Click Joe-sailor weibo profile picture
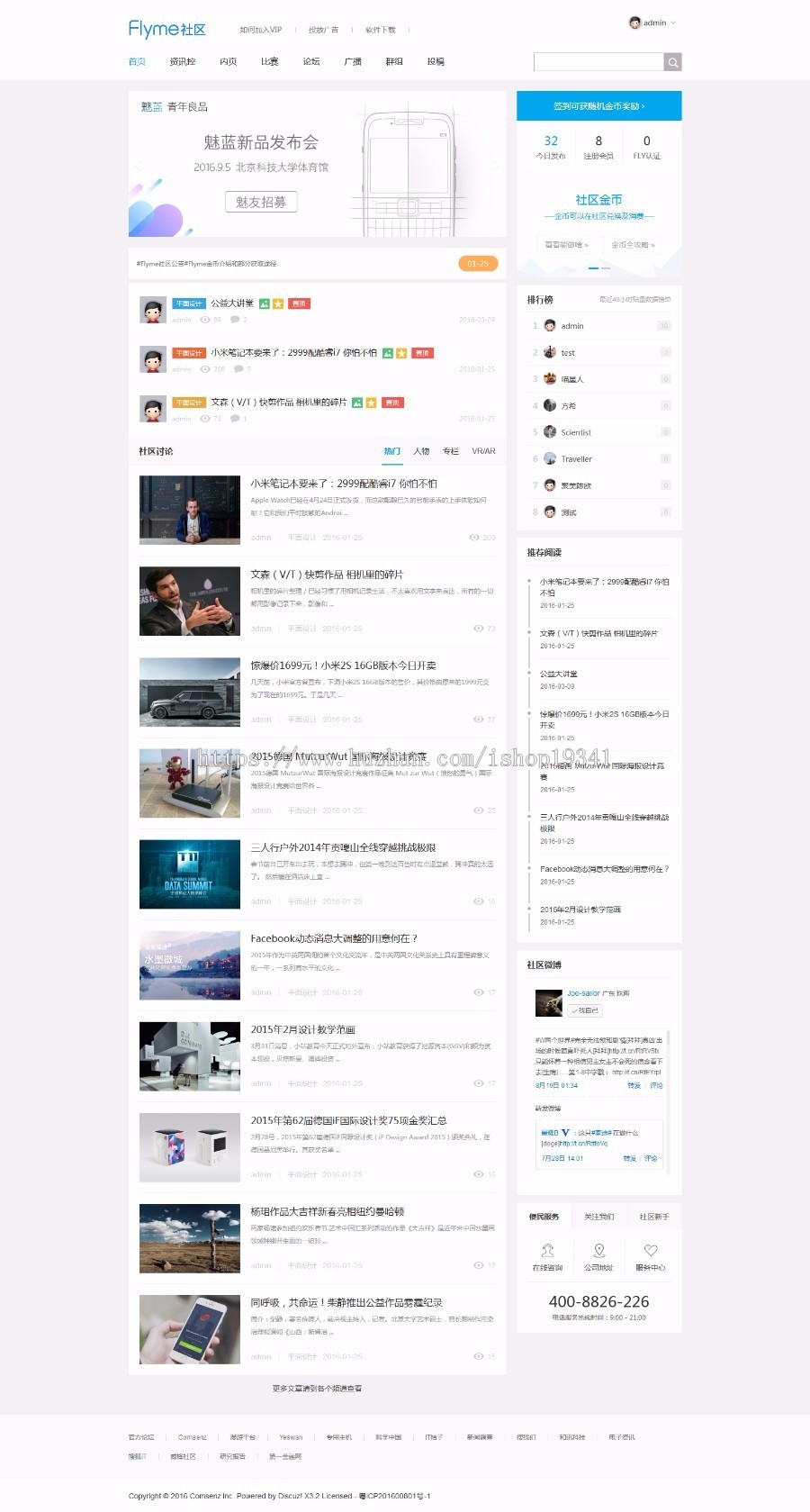The image size is (810, 1512). pyautogui.click(x=549, y=1002)
